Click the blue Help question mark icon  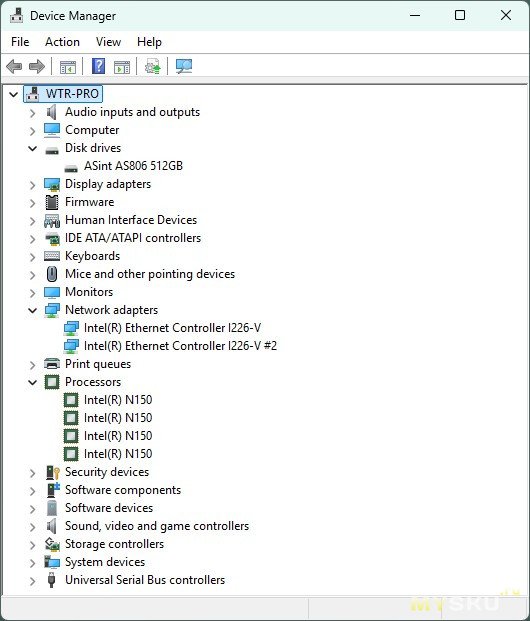pos(98,66)
